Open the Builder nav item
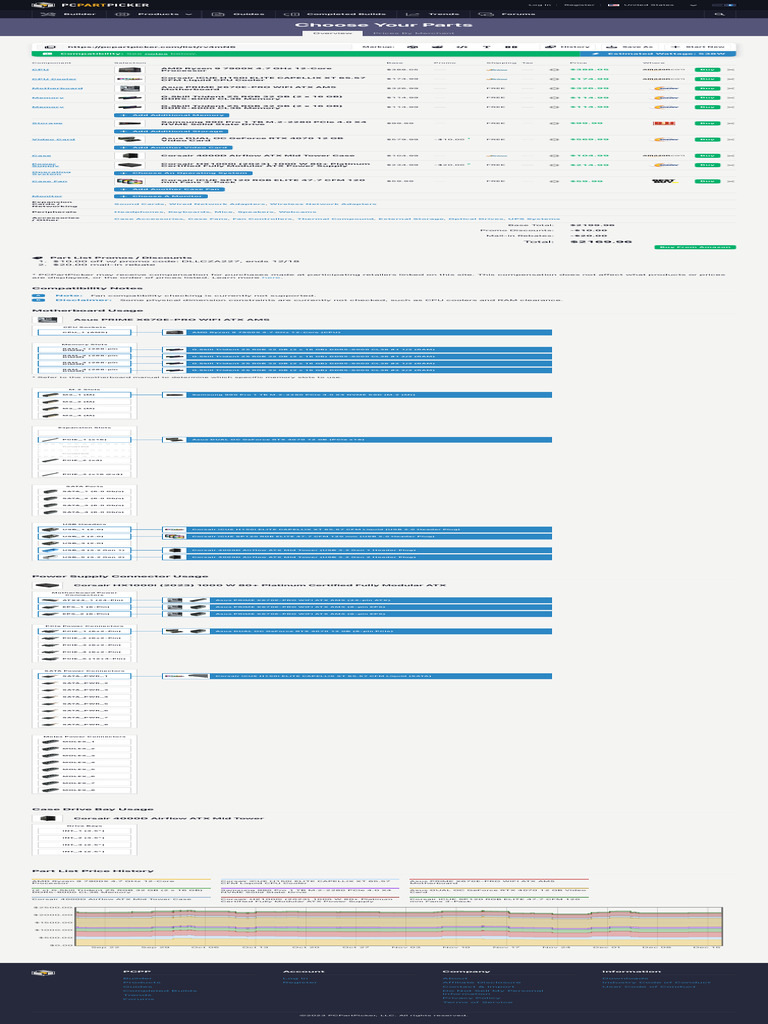The height and width of the screenshot is (1024, 768). point(68,14)
